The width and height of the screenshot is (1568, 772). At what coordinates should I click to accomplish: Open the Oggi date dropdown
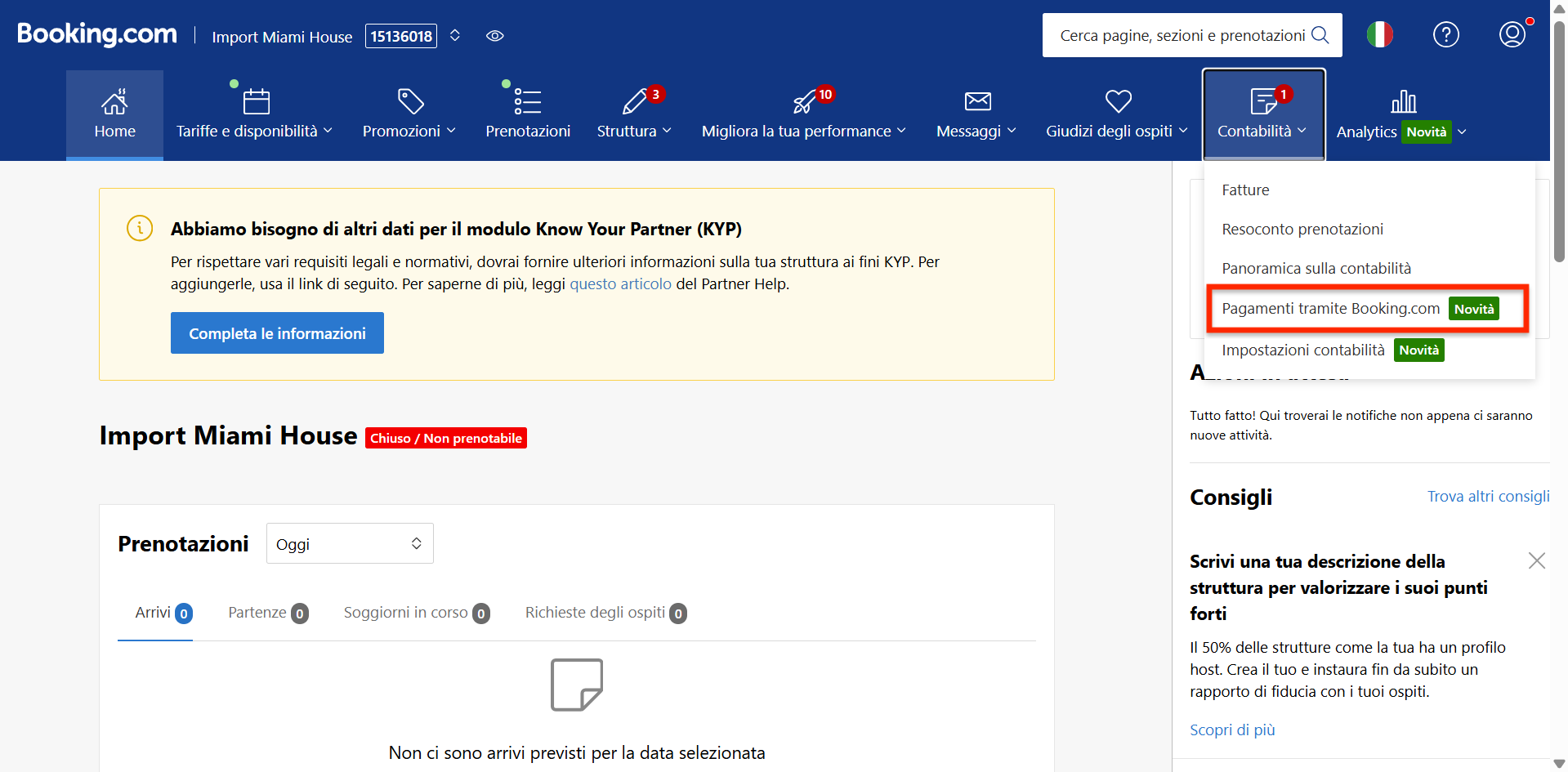tap(350, 544)
